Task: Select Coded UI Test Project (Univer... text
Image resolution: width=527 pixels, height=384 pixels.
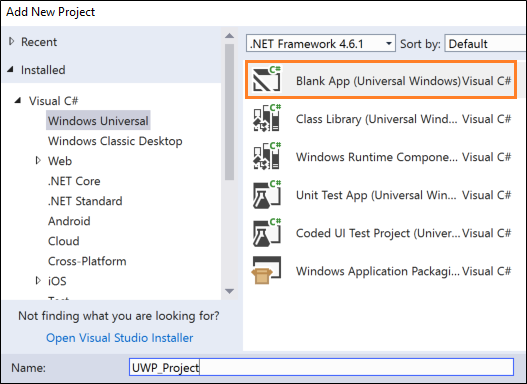Action: pos(378,233)
